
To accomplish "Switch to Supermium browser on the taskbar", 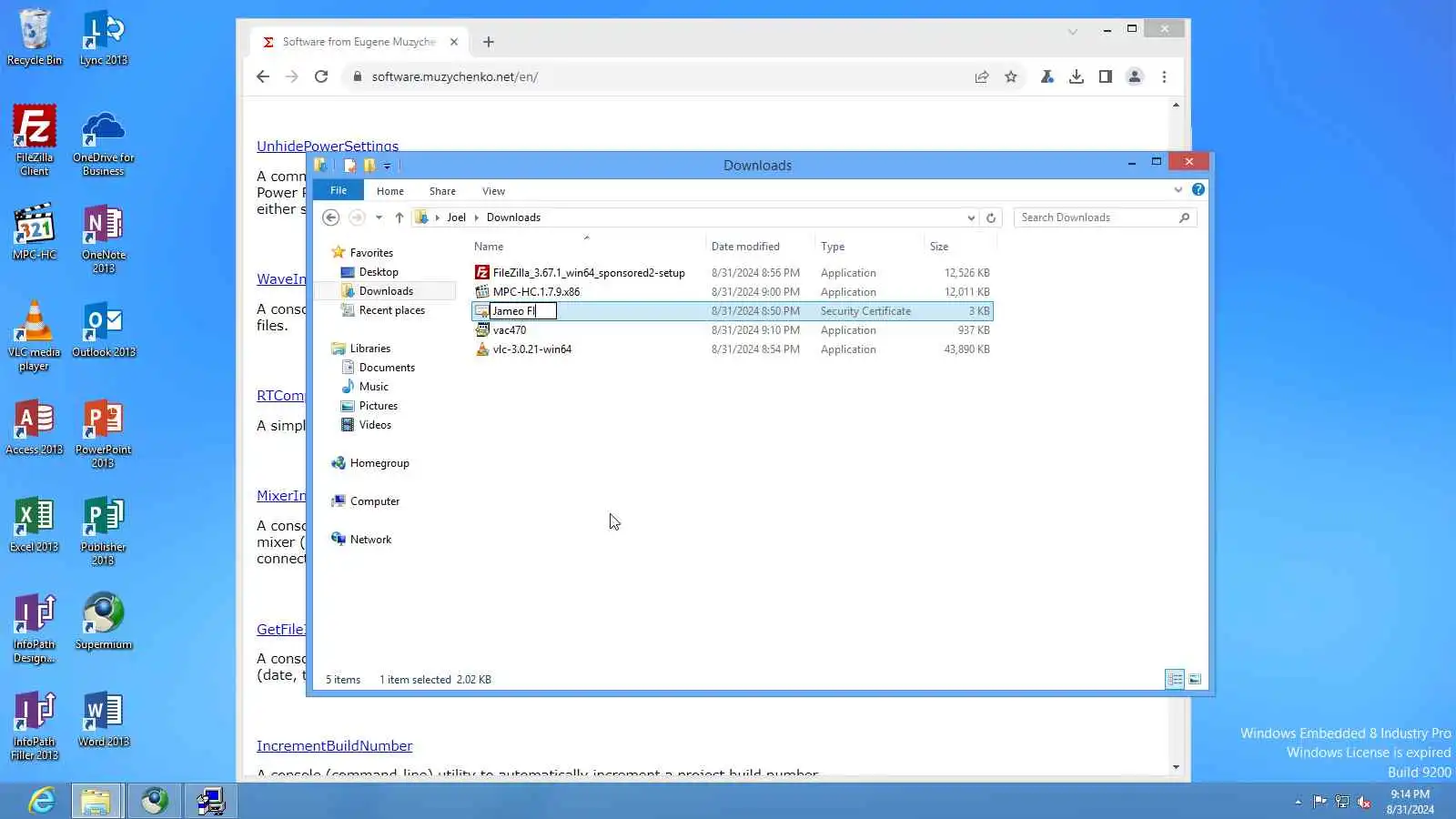I will coord(154,801).
